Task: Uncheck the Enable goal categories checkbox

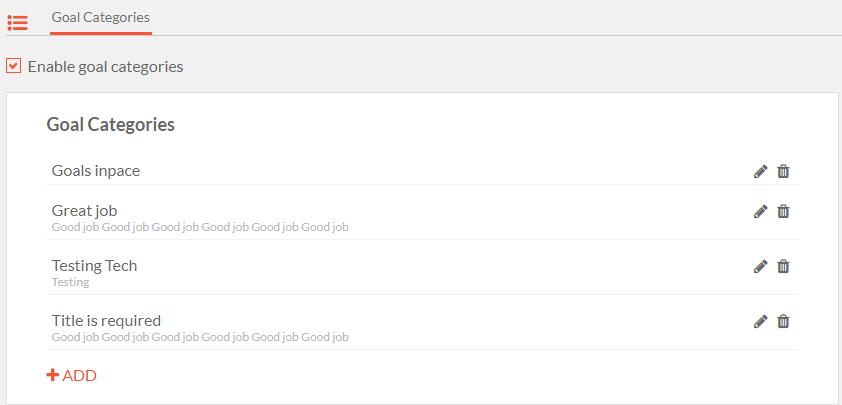Action: tap(13, 66)
